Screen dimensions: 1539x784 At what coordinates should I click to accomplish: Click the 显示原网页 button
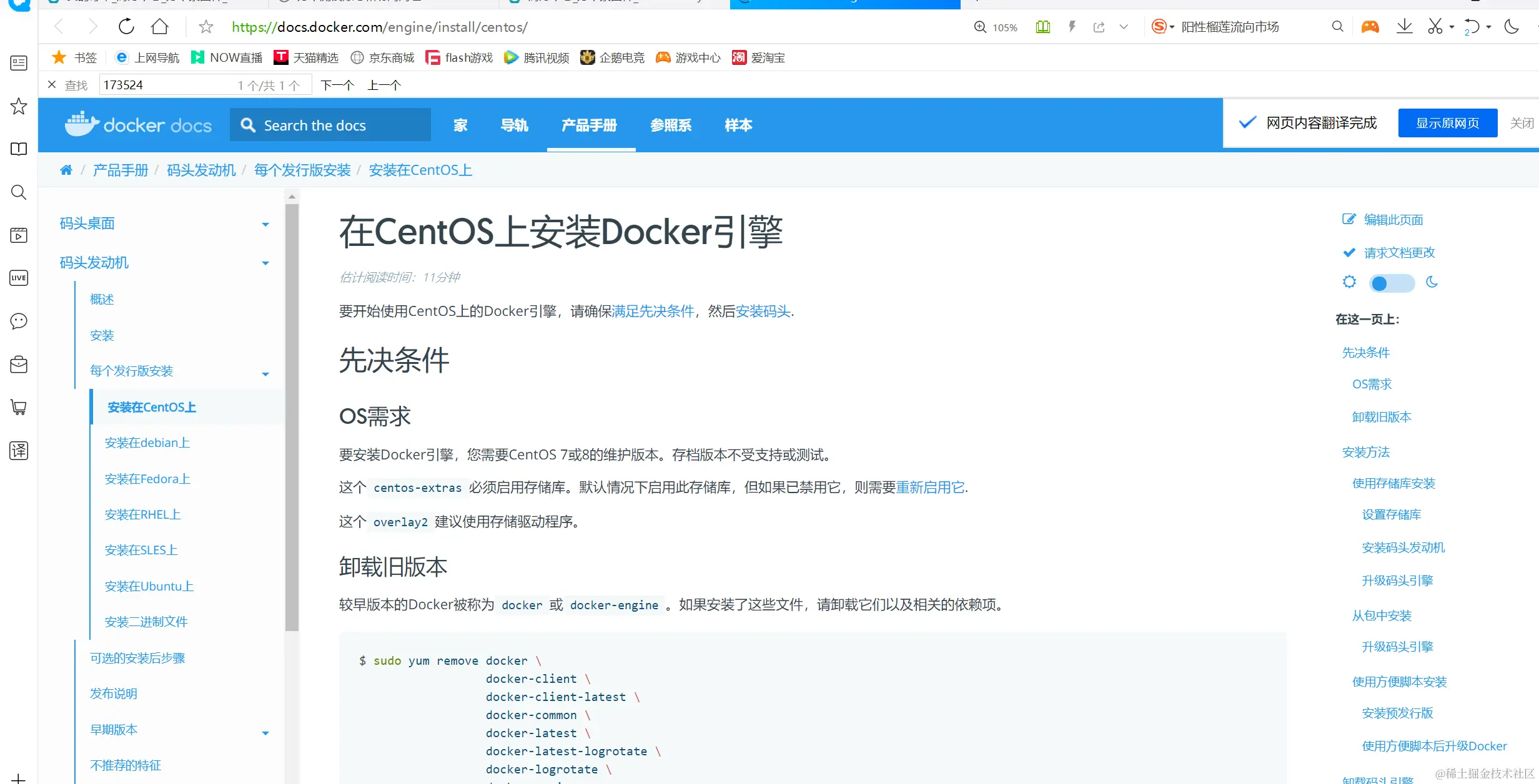[1447, 123]
